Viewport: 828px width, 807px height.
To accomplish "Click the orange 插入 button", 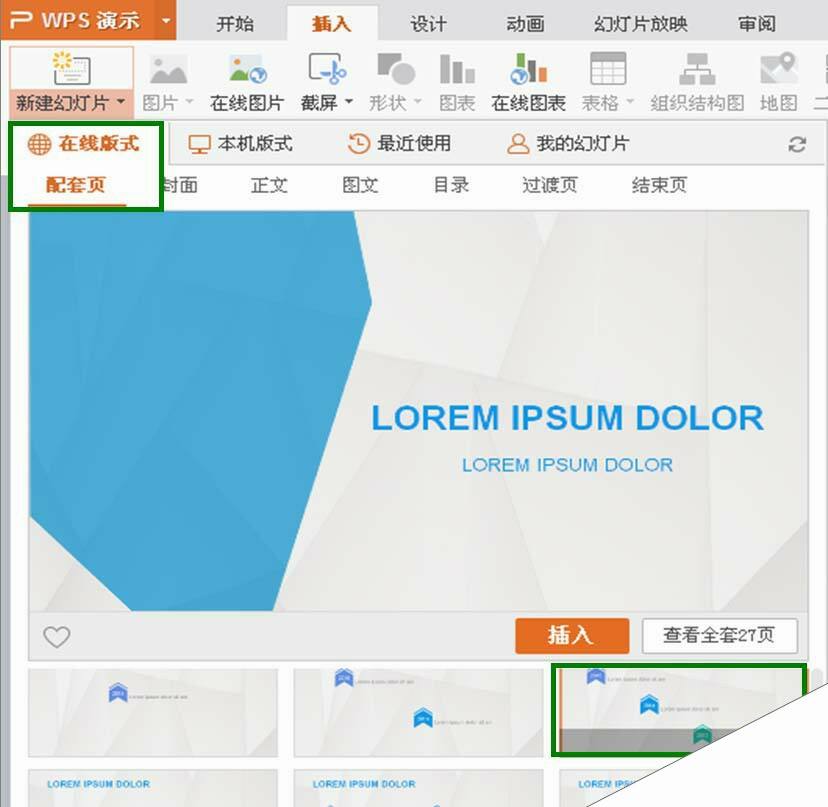I will (x=572, y=635).
